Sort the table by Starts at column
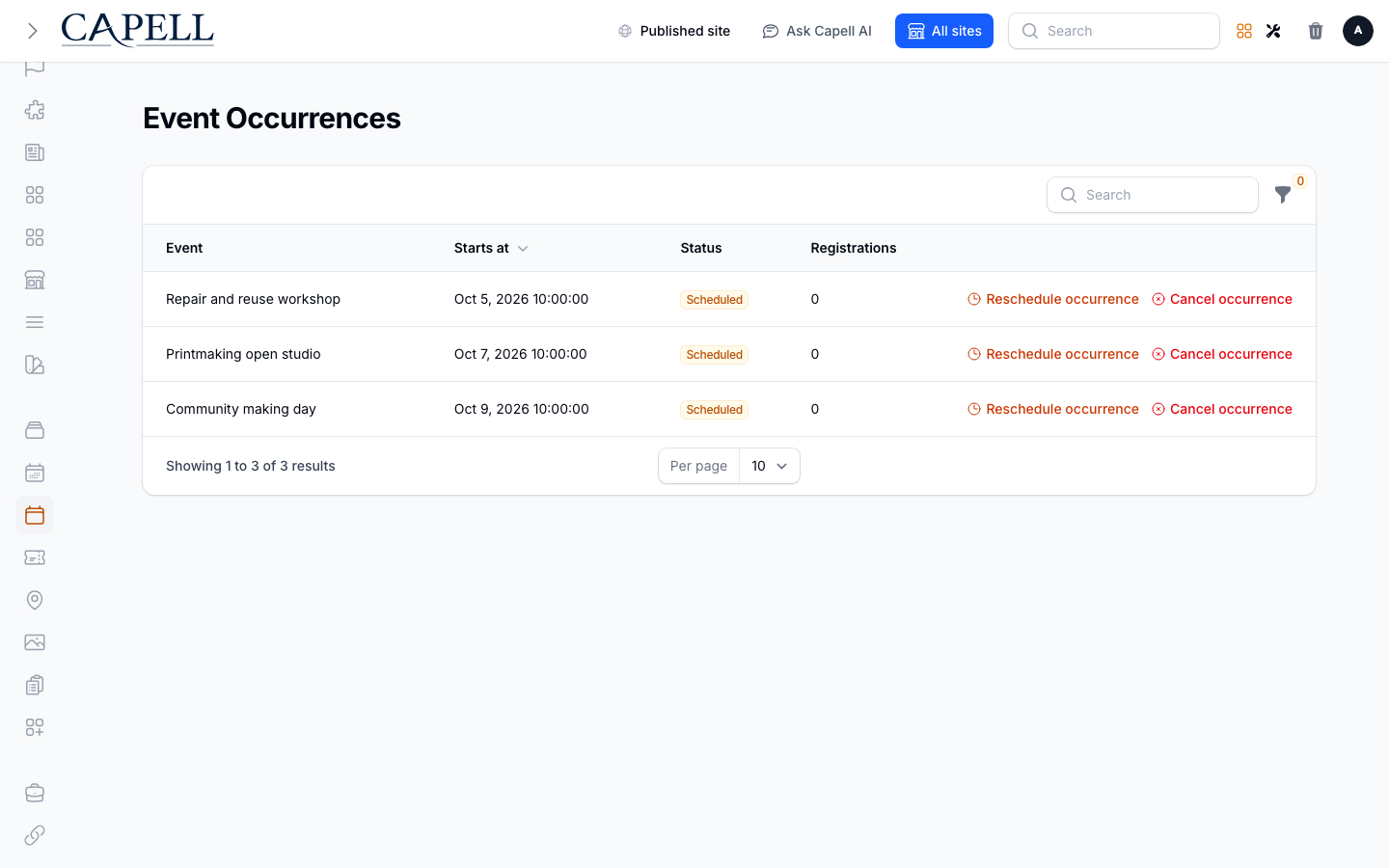 (491, 248)
